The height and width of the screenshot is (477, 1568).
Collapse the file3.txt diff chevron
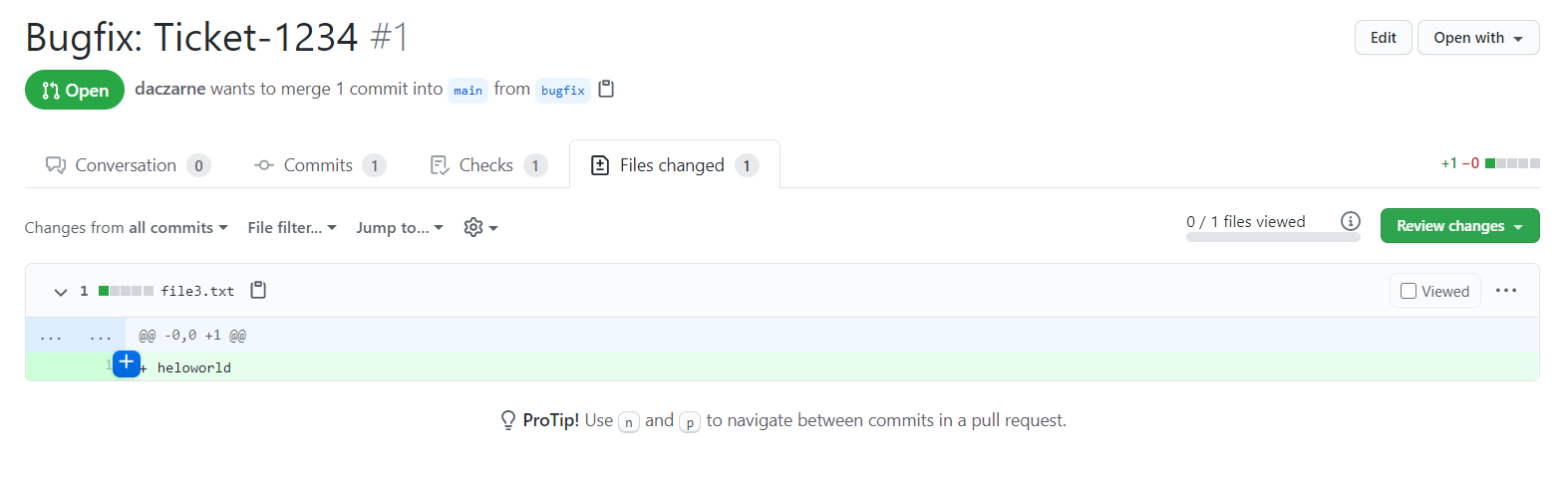tap(61, 292)
